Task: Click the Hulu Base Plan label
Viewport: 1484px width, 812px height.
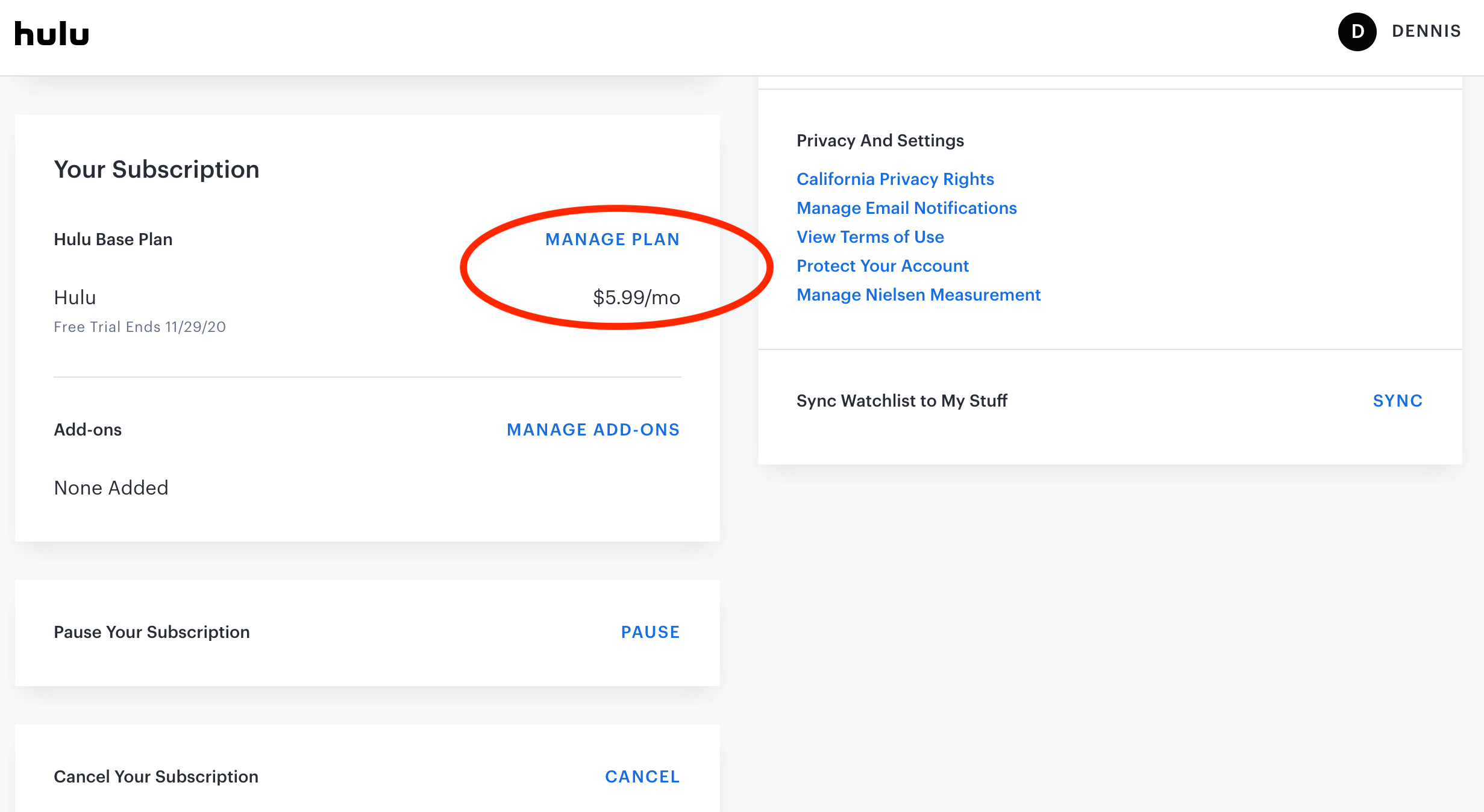Action: [113, 239]
